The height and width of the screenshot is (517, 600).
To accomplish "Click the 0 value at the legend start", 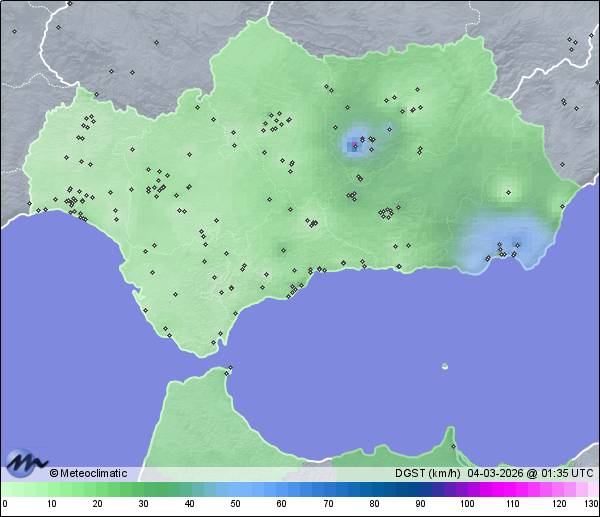I will pos(5,503).
